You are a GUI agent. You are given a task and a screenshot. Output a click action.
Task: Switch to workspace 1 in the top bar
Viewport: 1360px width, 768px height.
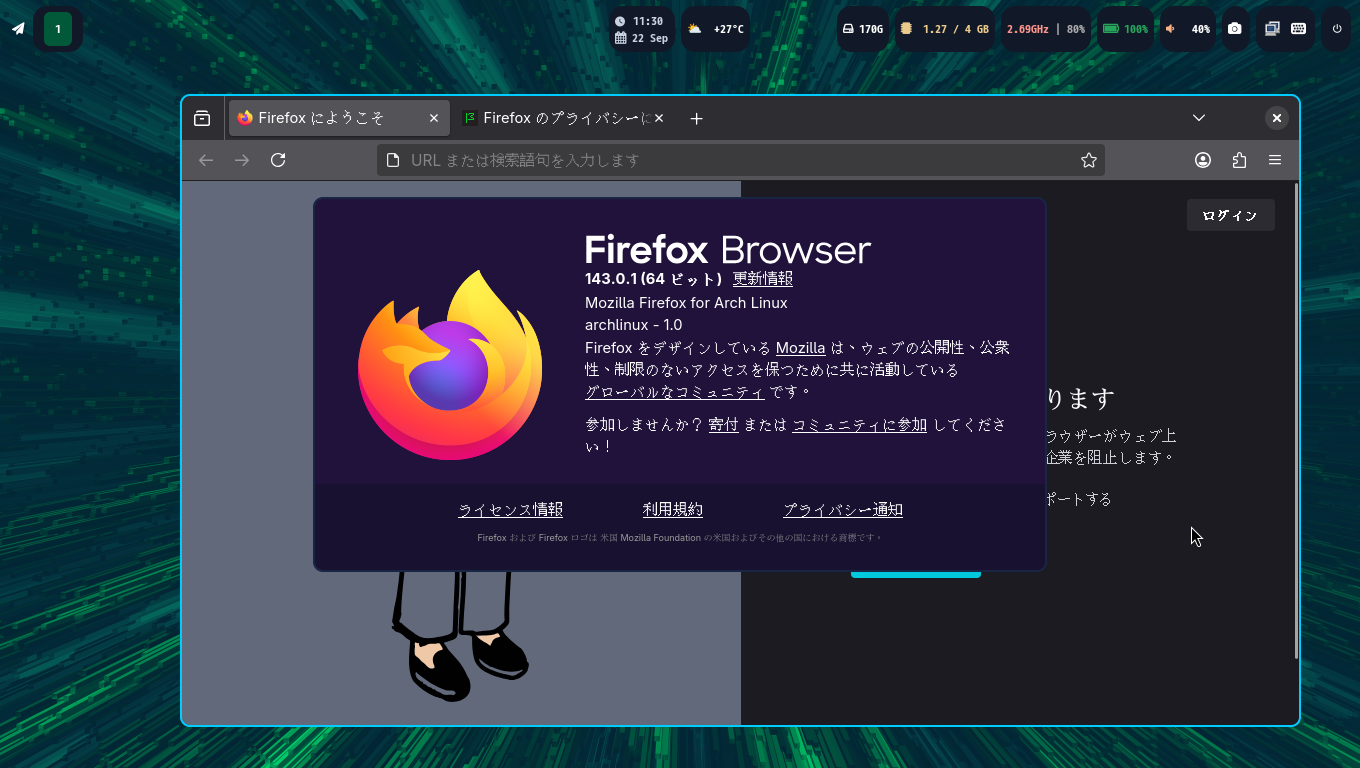pyautogui.click(x=58, y=29)
